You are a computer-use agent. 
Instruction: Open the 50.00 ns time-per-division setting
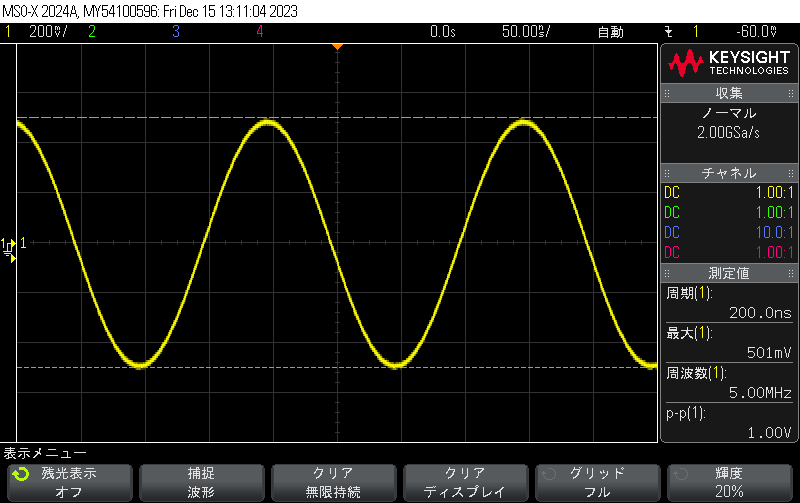[x=527, y=32]
